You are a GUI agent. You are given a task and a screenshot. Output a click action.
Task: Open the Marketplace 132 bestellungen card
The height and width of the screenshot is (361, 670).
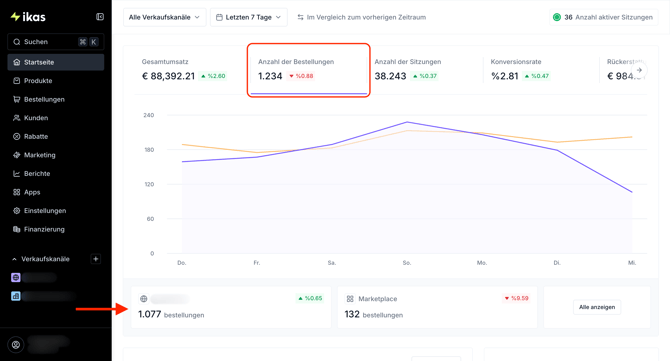tap(437, 307)
